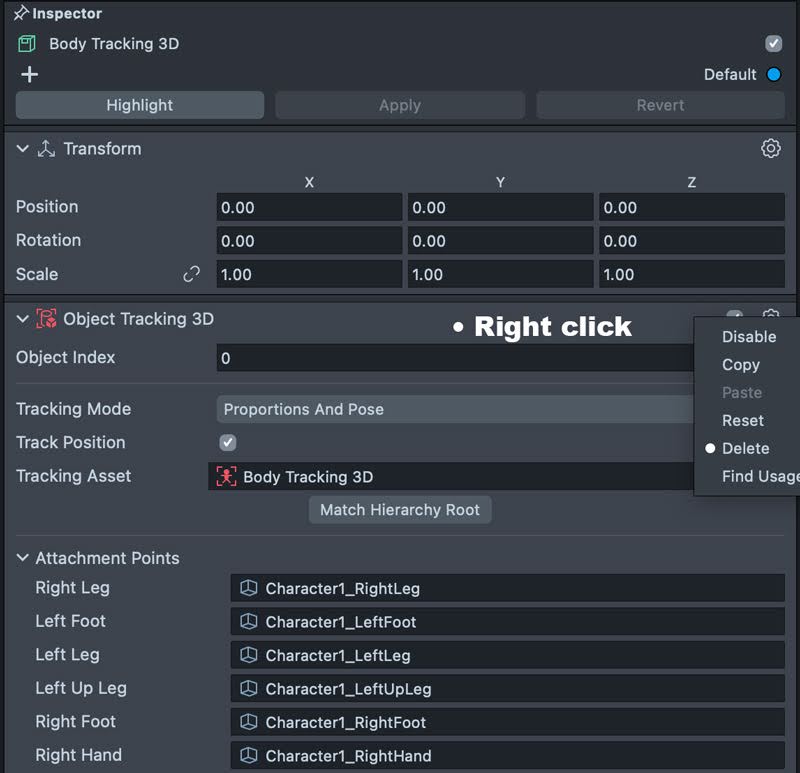Click the cube icon beside Character1_RightLeg
The height and width of the screenshot is (773, 800).
[x=249, y=589]
